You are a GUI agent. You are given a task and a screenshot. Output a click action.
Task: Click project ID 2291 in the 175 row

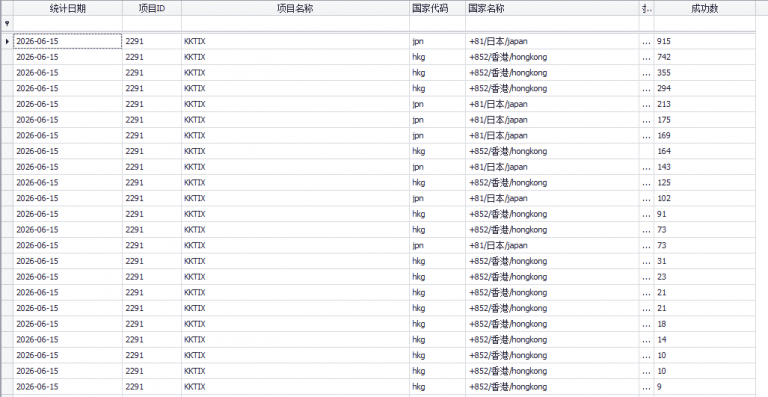[152, 120]
